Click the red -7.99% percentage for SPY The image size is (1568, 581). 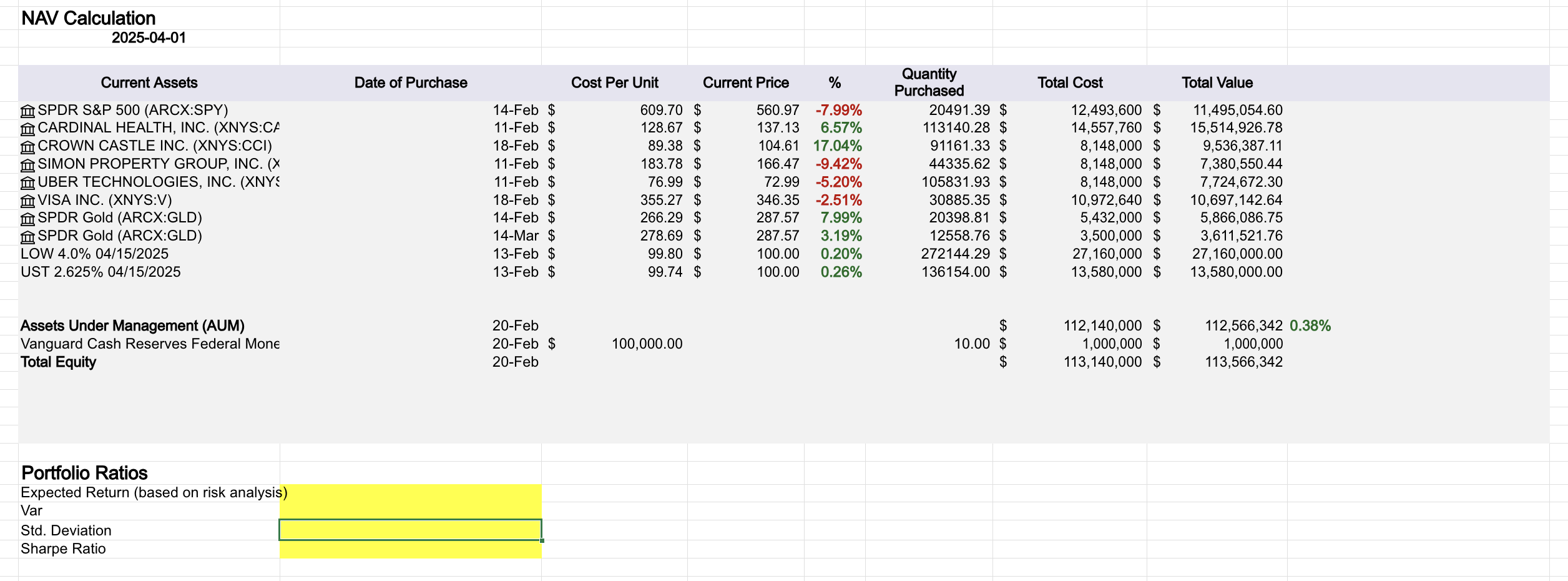coord(838,109)
